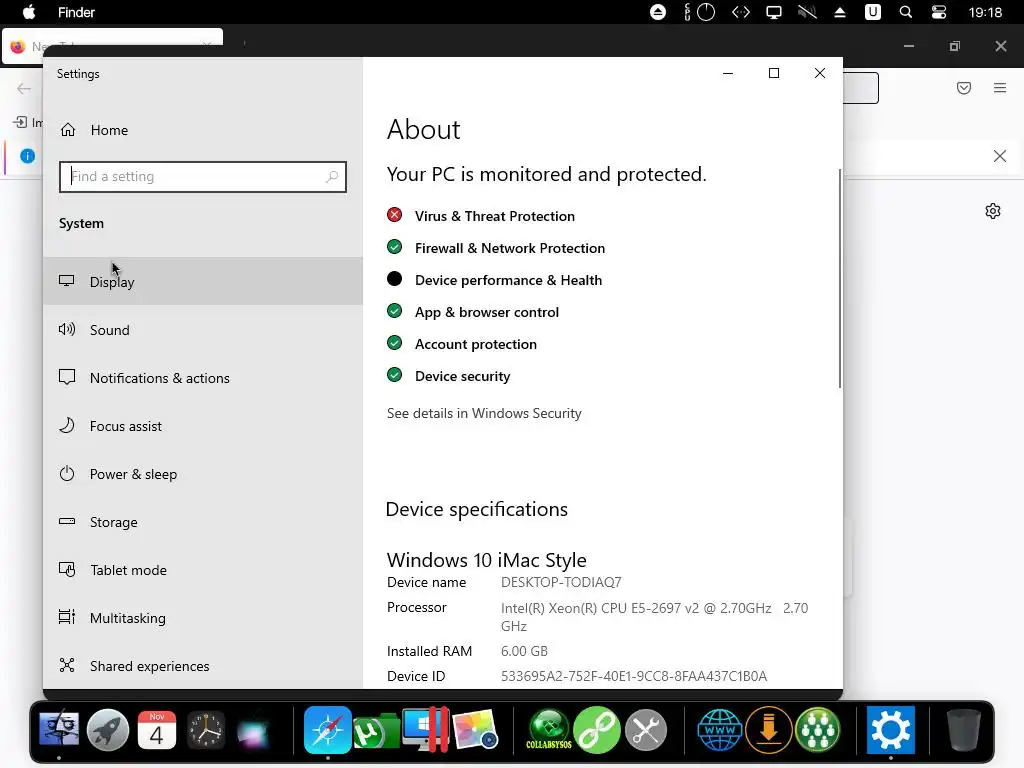Open the Trash bin in the dock
The width and height of the screenshot is (1024, 768).
point(964,730)
